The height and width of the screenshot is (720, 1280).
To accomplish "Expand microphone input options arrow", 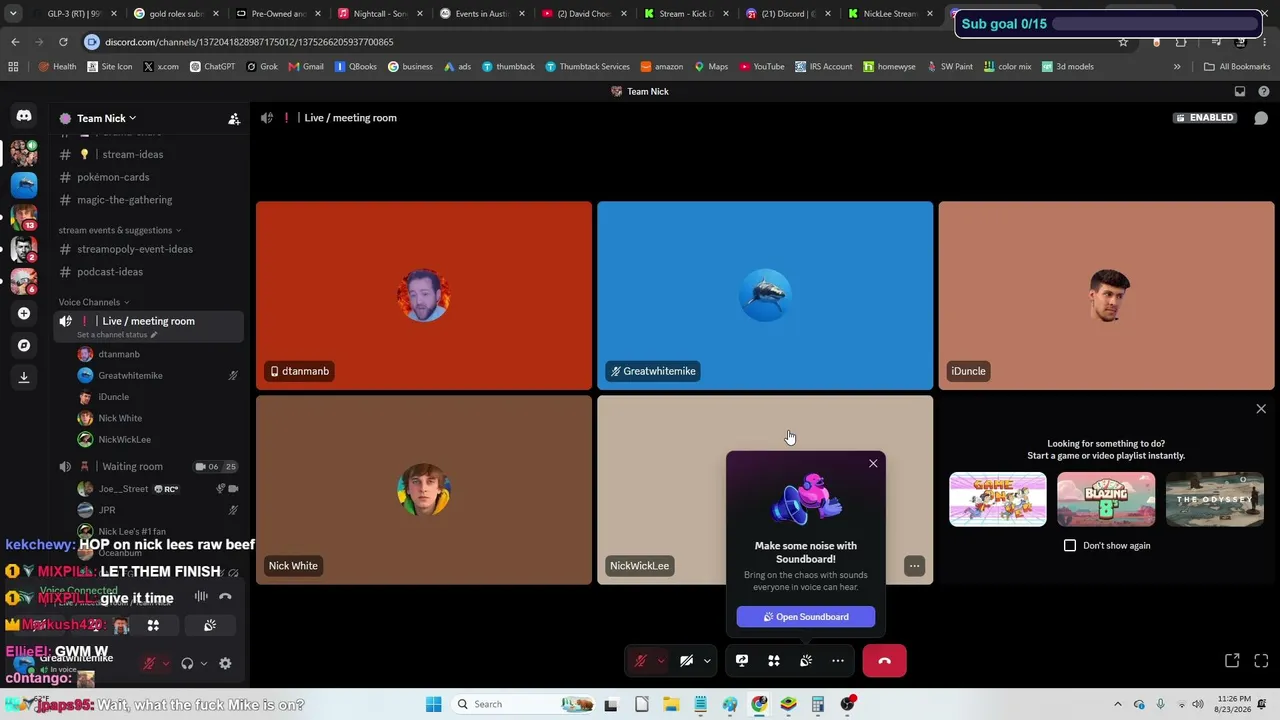I will tap(661, 661).
